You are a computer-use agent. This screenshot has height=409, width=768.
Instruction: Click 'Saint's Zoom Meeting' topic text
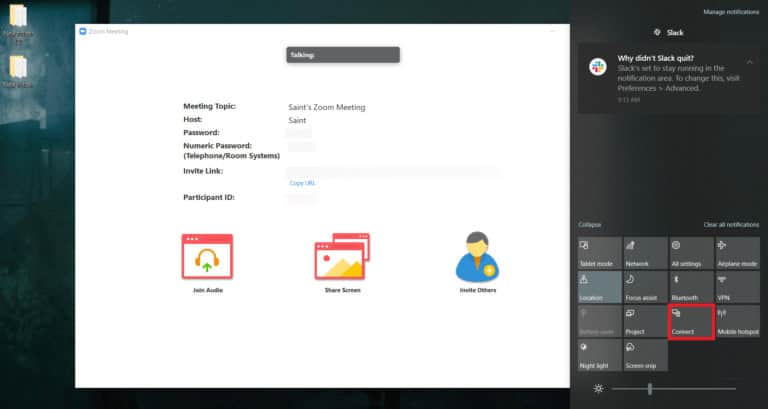(327, 107)
